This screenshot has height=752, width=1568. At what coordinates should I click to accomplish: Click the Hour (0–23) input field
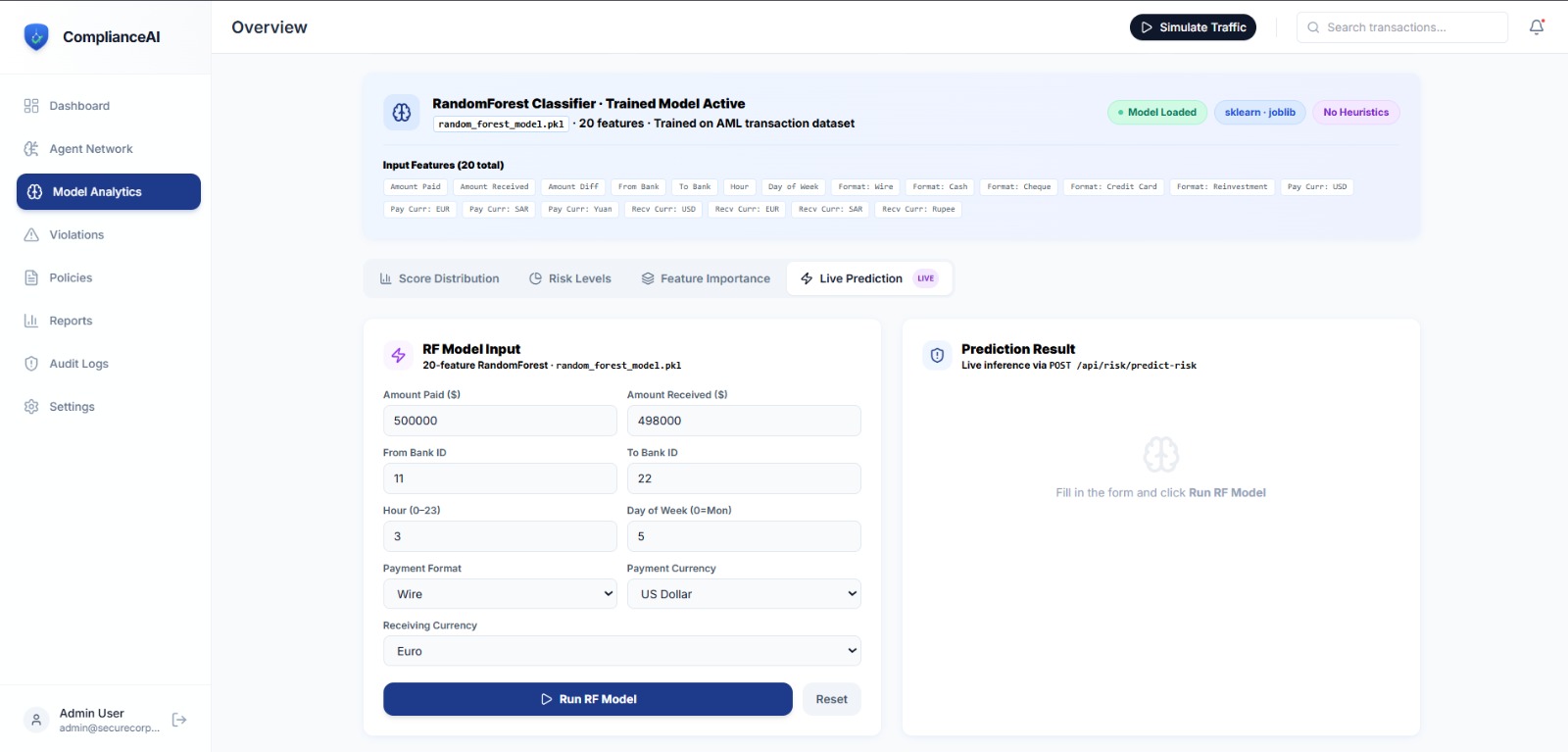[500, 536]
